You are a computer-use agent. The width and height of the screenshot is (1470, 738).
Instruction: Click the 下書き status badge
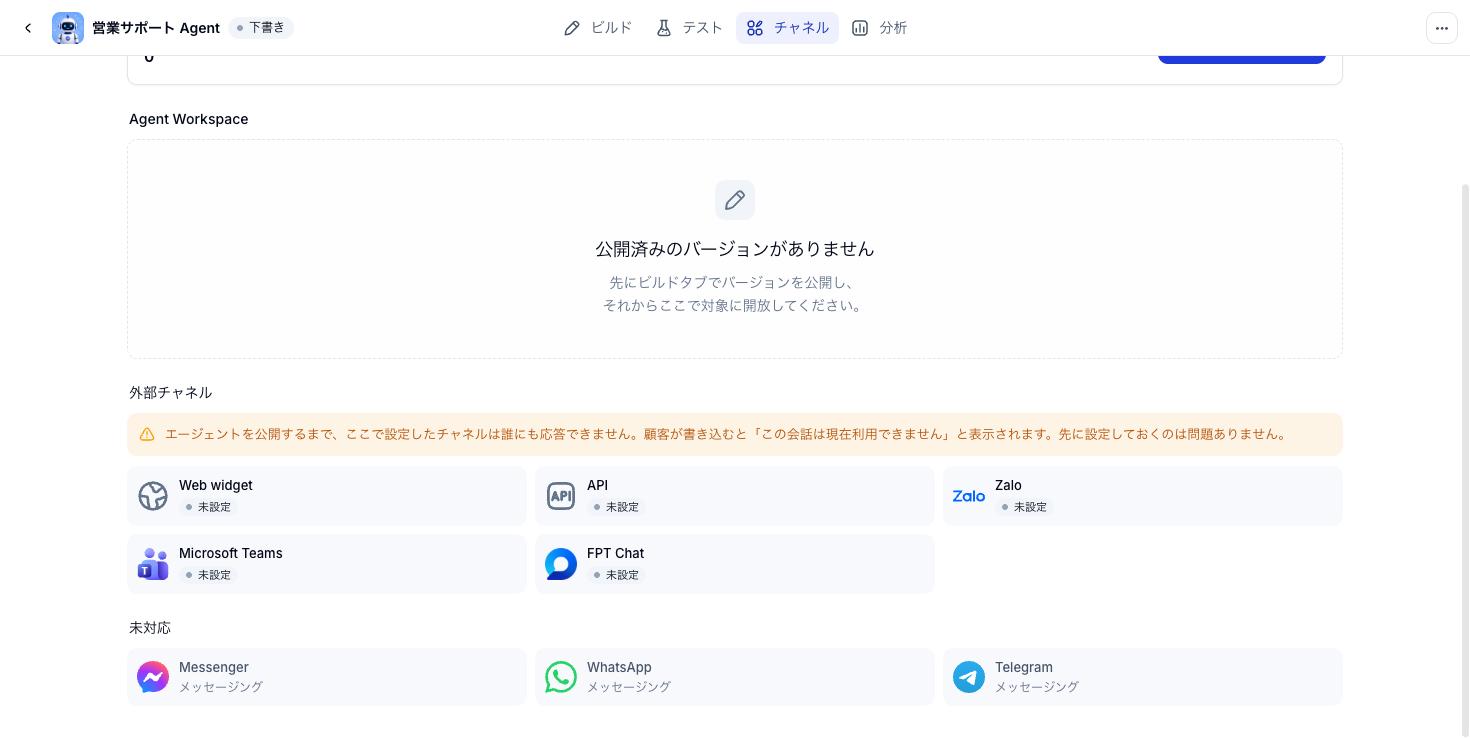pos(261,28)
